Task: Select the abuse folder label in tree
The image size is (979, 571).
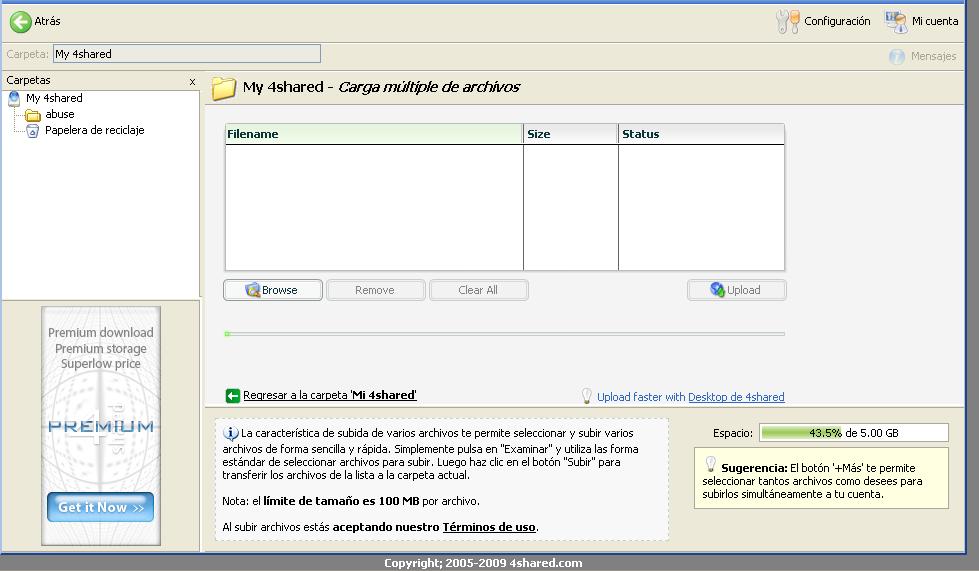Action: click(x=60, y=114)
